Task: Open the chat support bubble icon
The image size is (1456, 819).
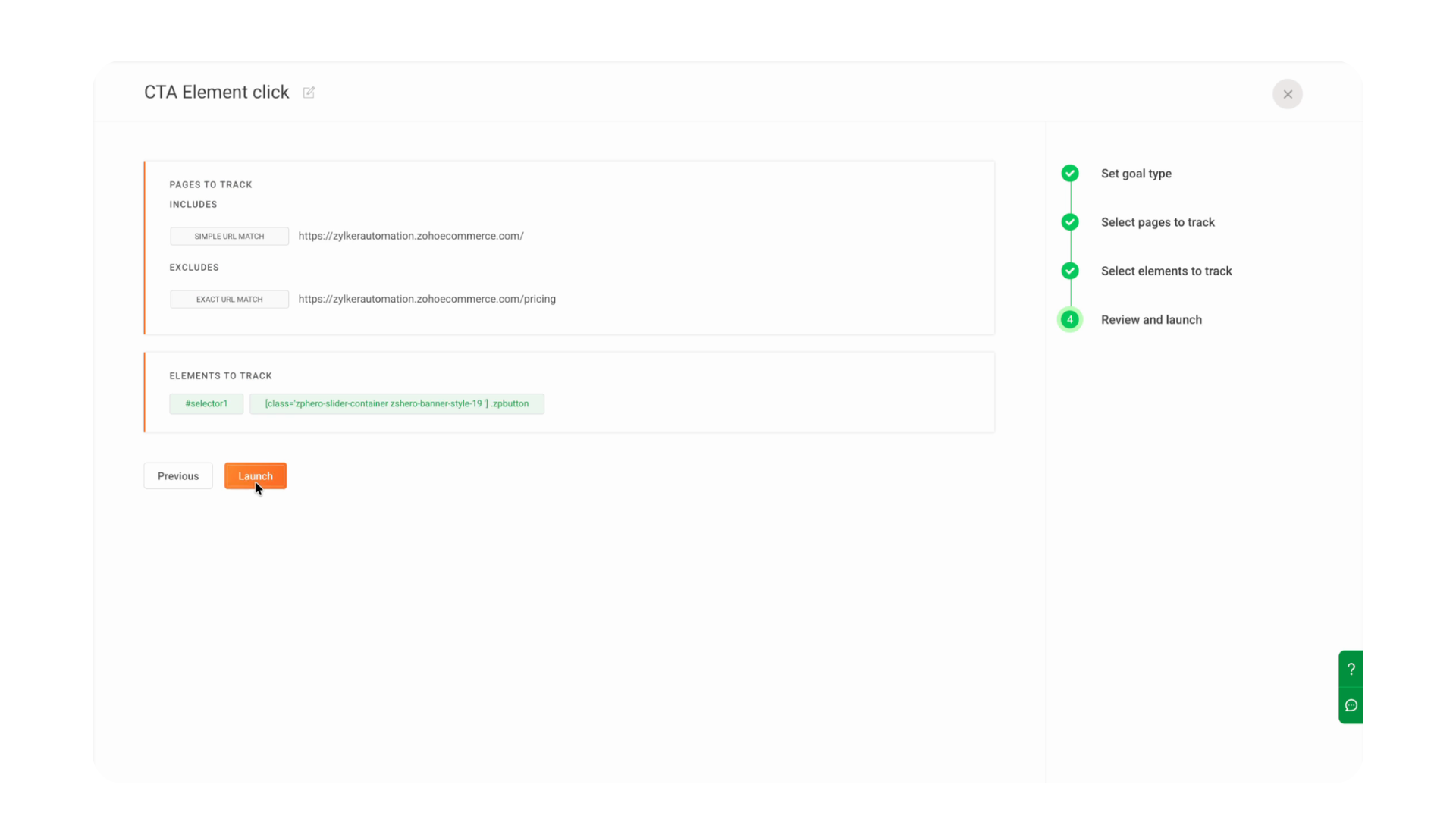Action: pos(1351,705)
